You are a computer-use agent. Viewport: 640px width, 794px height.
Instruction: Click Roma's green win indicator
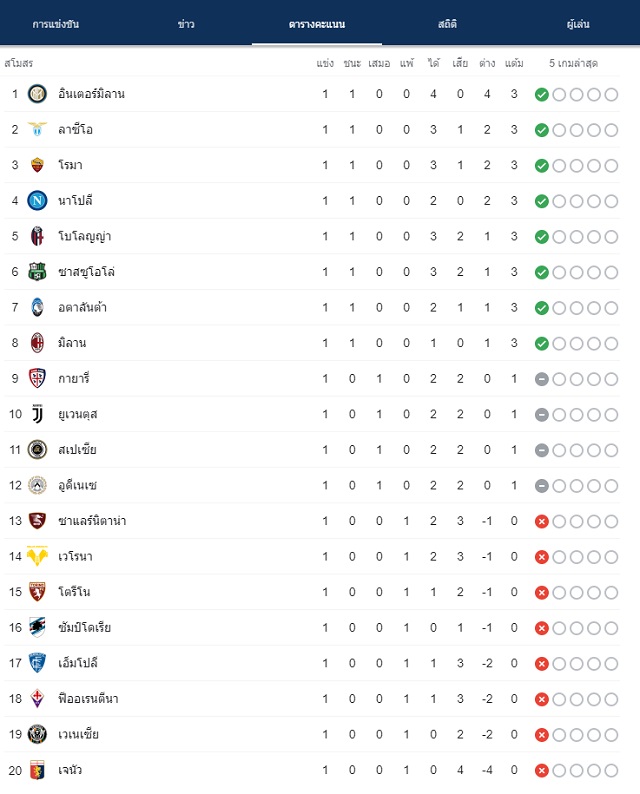pyautogui.click(x=542, y=166)
